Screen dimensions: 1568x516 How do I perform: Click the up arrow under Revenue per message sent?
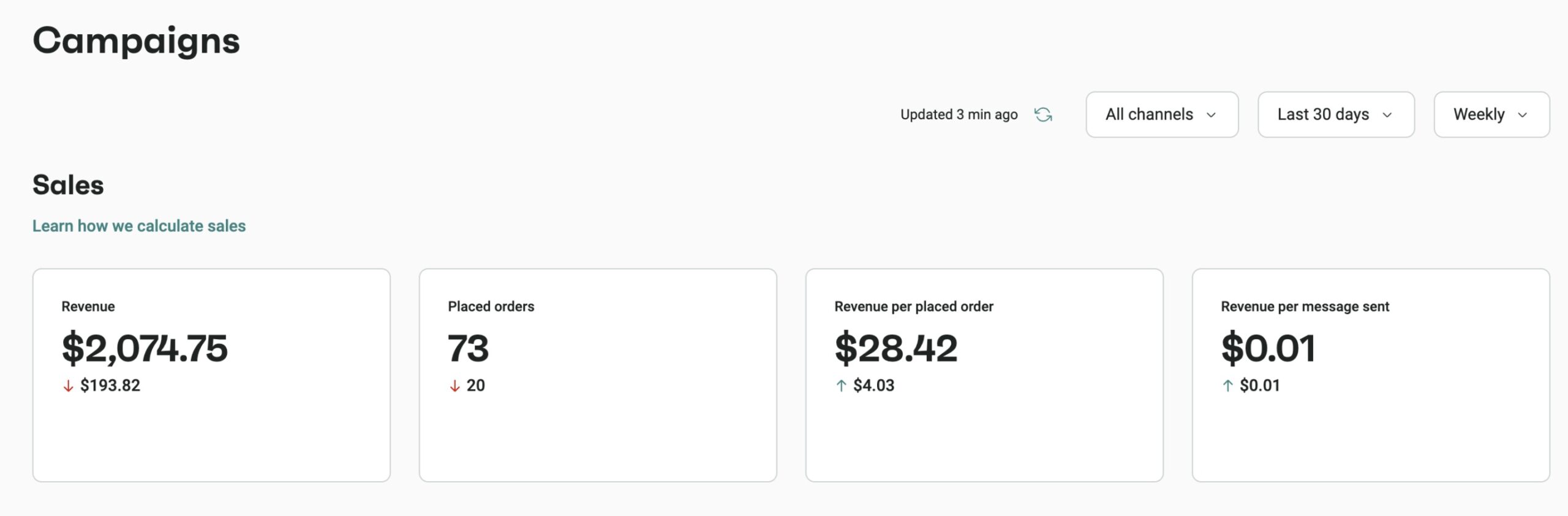(x=1227, y=386)
